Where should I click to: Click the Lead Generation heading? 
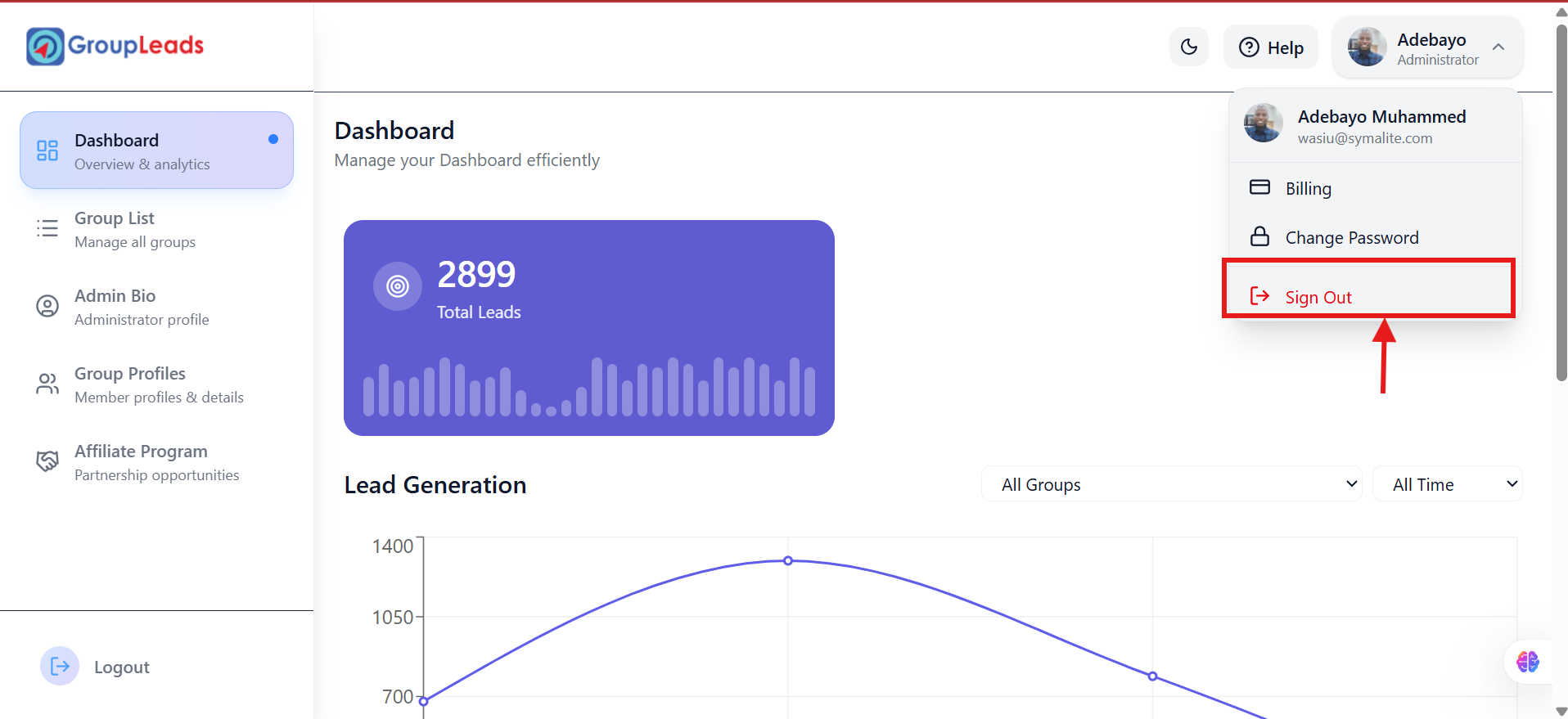pyautogui.click(x=435, y=485)
